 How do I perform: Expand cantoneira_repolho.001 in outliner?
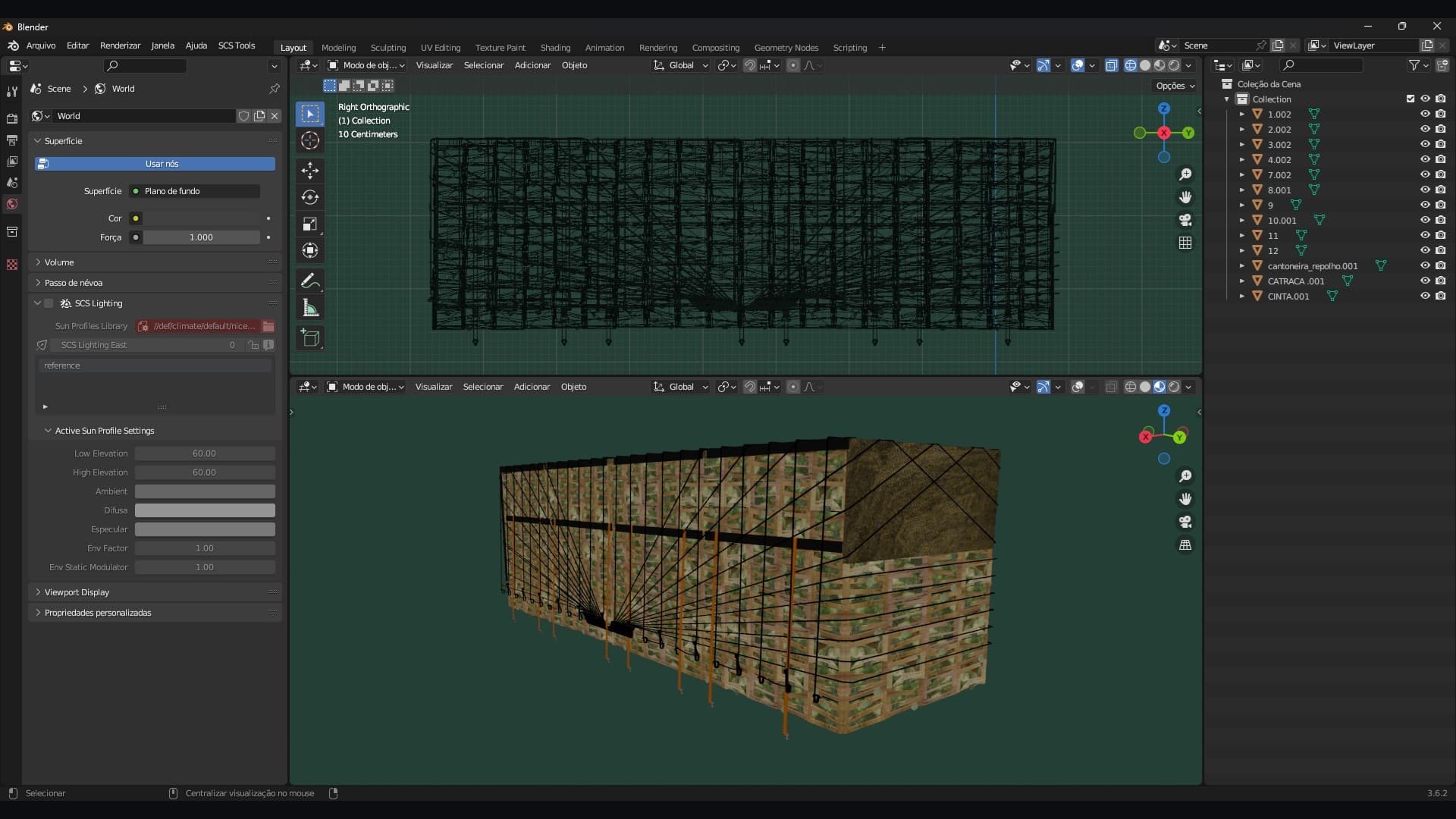pyautogui.click(x=1241, y=266)
